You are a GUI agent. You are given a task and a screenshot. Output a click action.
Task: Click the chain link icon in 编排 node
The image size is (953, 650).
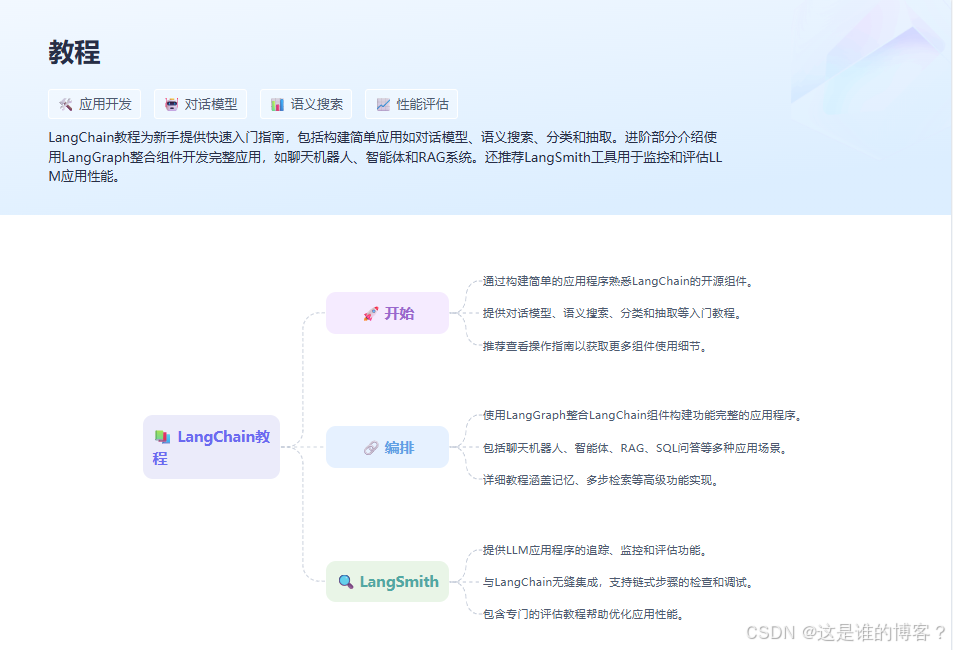[x=371, y=448]
